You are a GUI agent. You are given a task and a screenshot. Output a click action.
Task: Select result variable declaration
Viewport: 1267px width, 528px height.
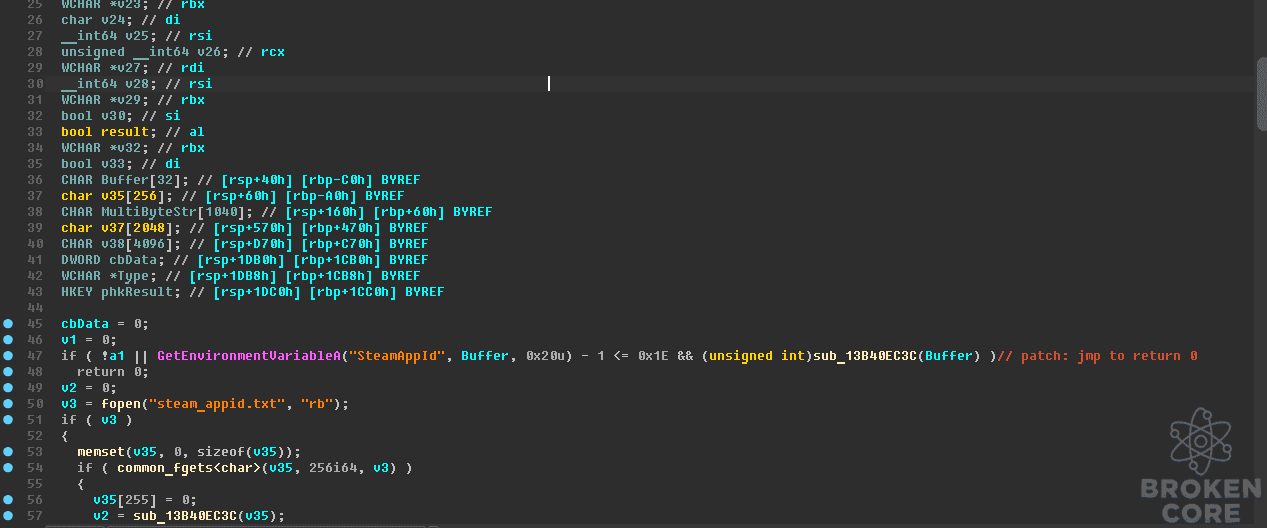click(125, 132)
